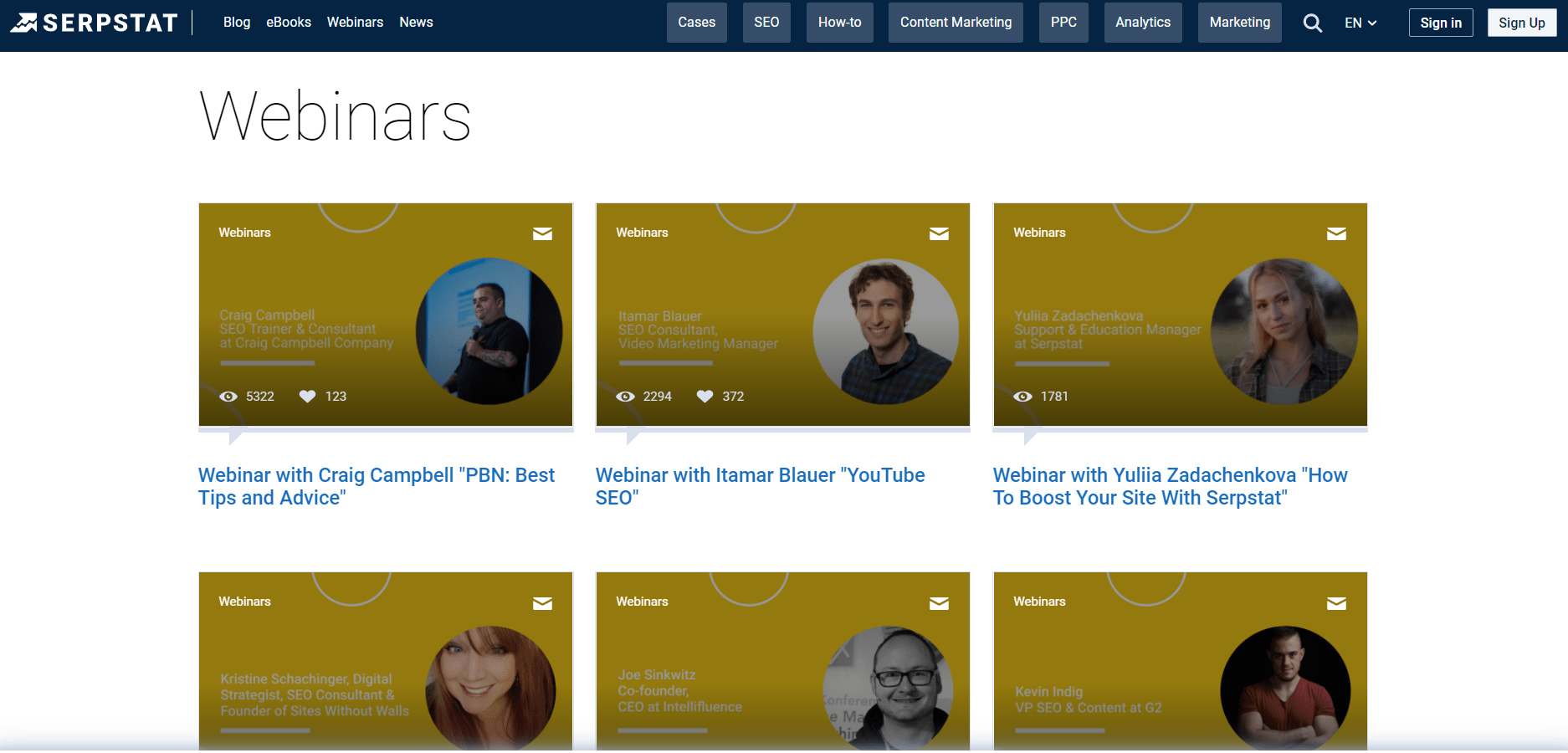The height and width of the screenshot is (753, 1568).
Task: Click 'CEO at Intellifluence' card text
Action: coord(679,707)
